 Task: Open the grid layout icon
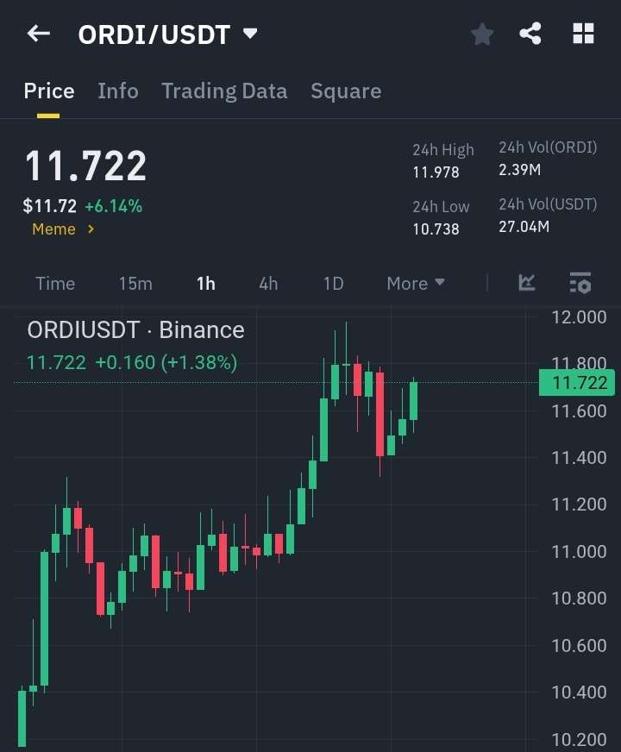click(x=583, y=34)
